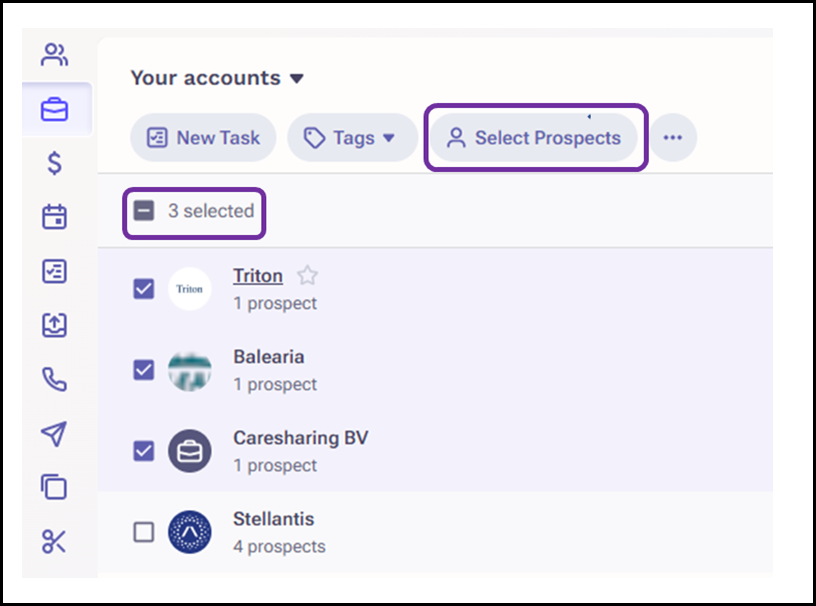
Task: Open the calendar icon in sidebar
Action: (x=54, y=217)
